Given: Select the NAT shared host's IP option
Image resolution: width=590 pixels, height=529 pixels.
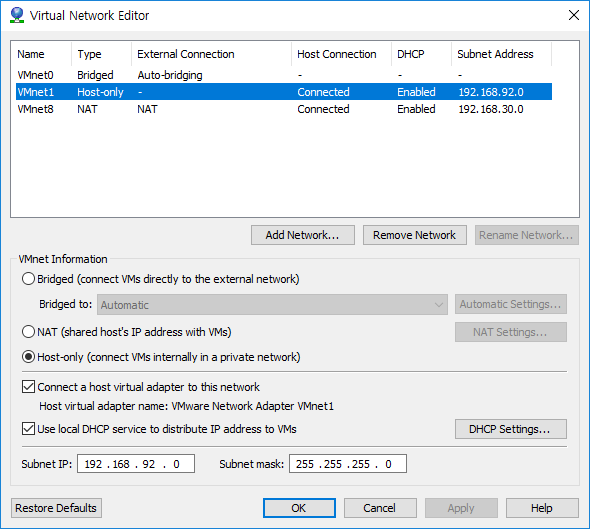Looking at the screenshot, I should coord(29,332).
